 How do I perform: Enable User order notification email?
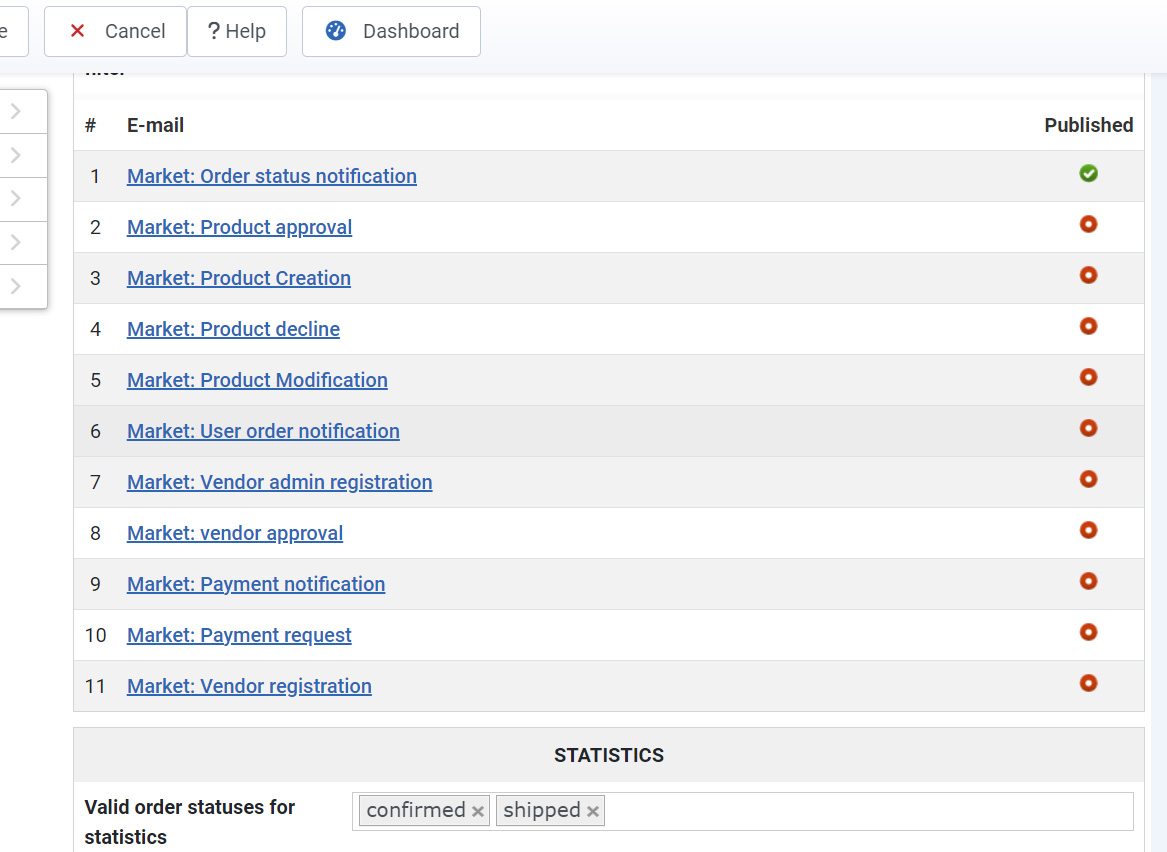(x=1088, y=429)
